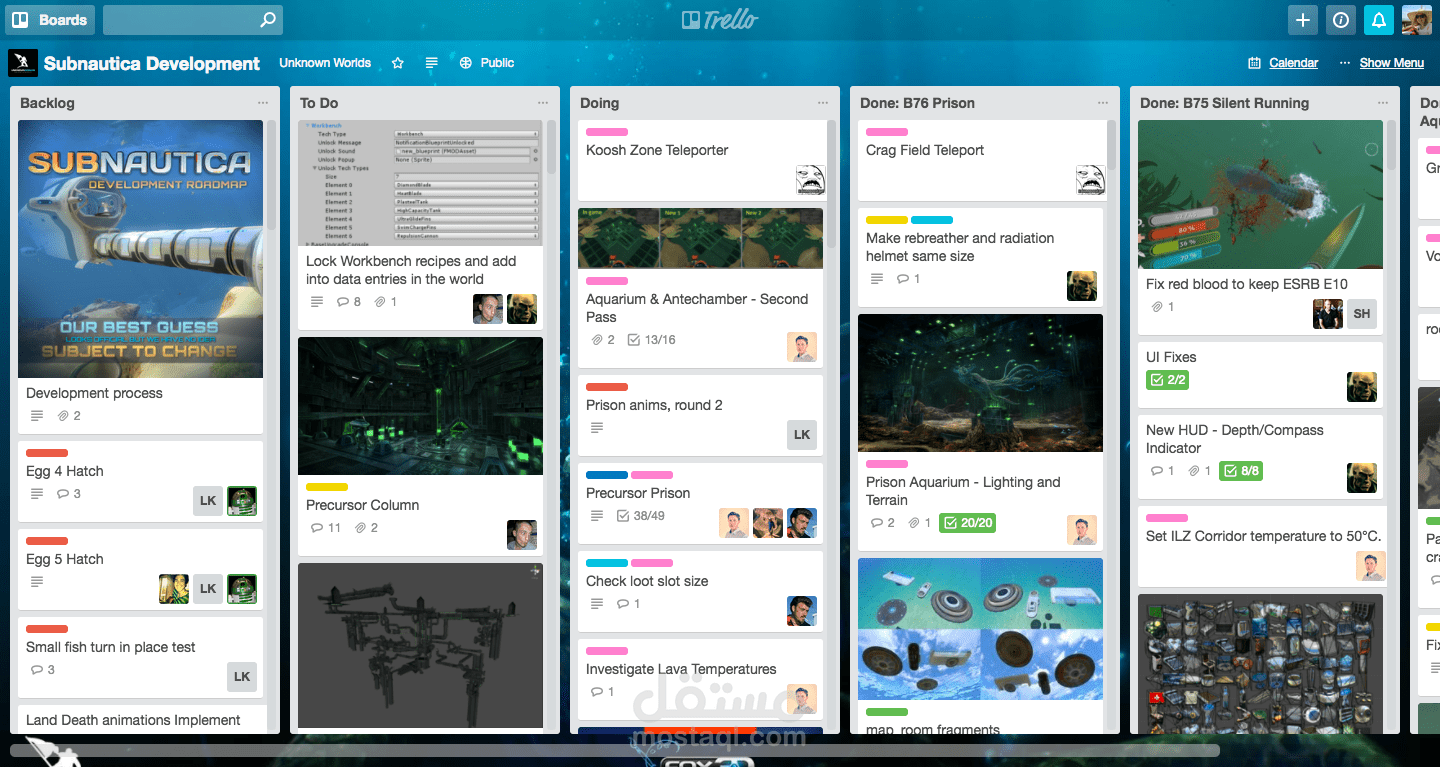Click 2/2 checklist badge on UI Fixes
The width and height of the screenshot is (1440, 767).
tap(1167, 380)
